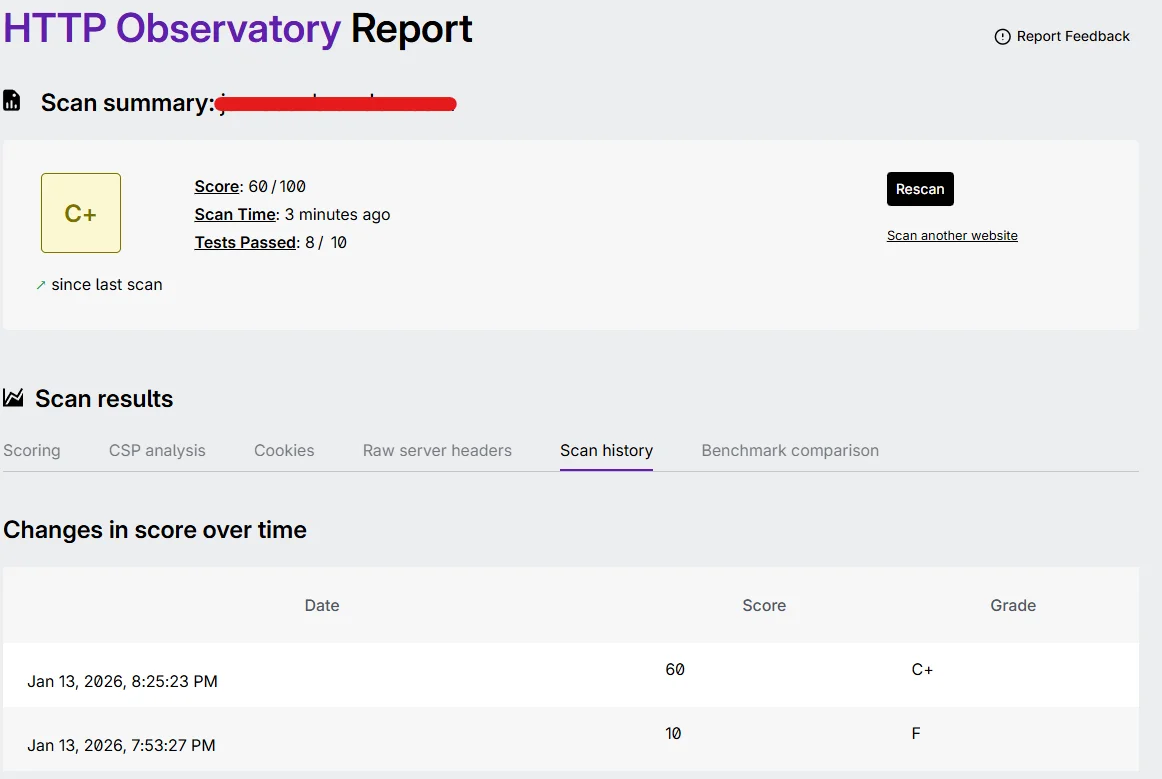Viewport: 1162px width, 779px height.
Task: Click the chart icon beside Scan results
Action: point(13,397)
